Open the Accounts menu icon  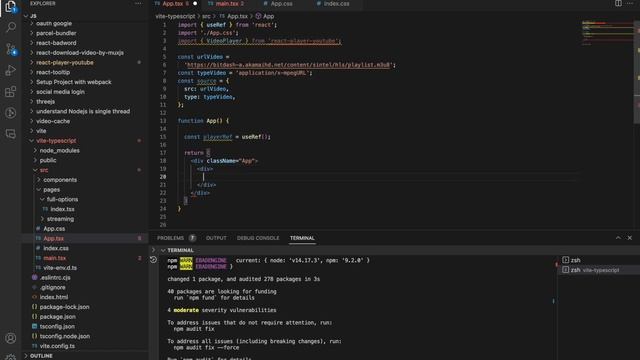[x=11, y=338]
